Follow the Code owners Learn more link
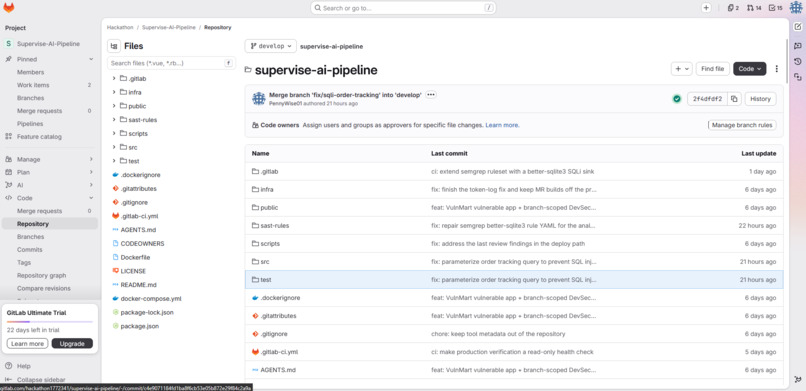 pyautogui.click(x=502, y=125)
